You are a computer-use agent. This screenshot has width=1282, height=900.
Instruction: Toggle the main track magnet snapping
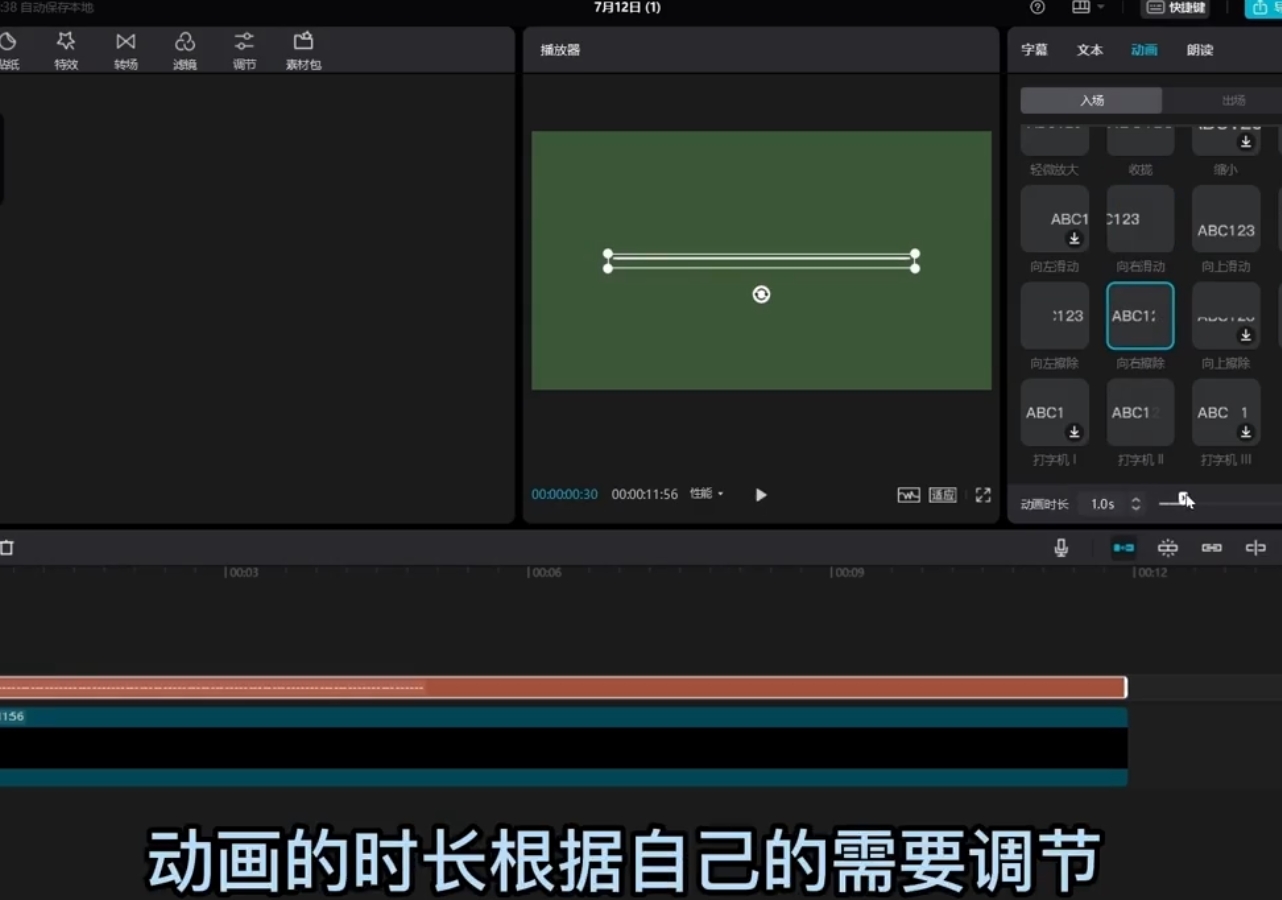1124,548
